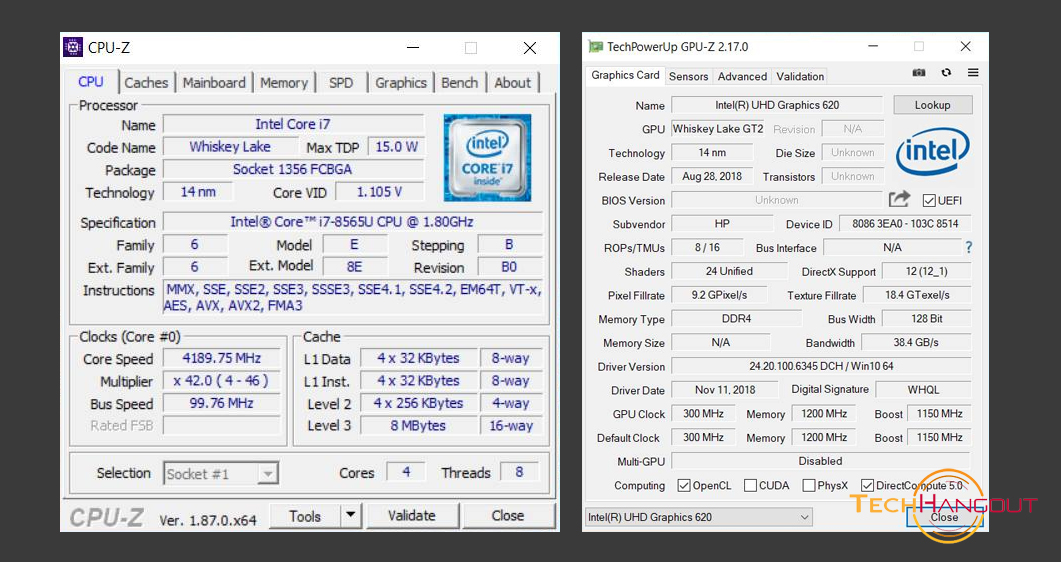This screenshot has width=1061, height=562.
Task: Click the Level 3 cache value 8 MBytes
Action: click(x=418, y=426)
